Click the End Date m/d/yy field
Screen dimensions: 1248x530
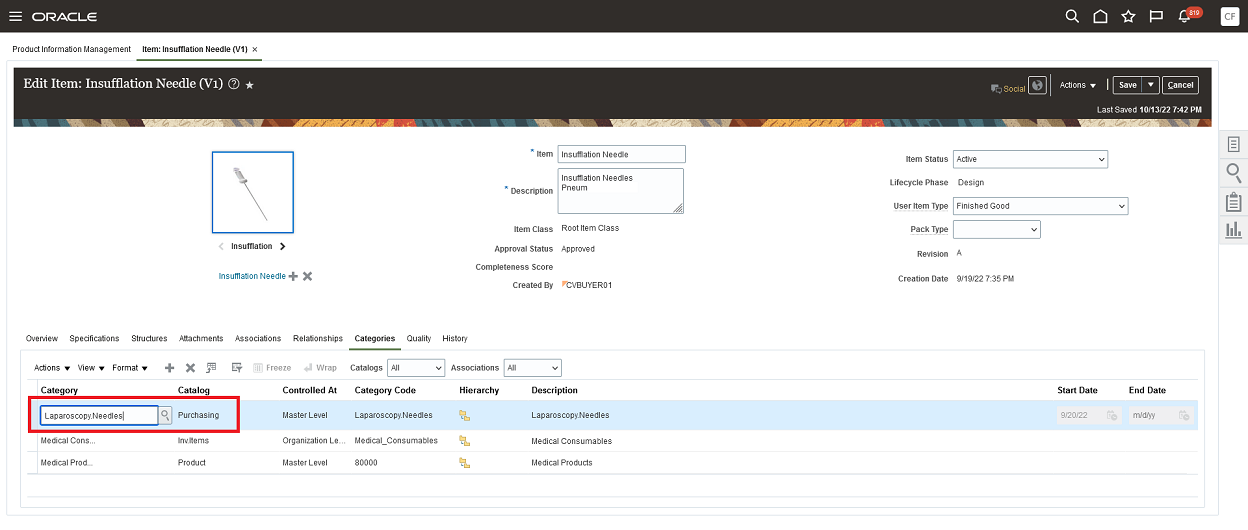(x=1152, y=415)
